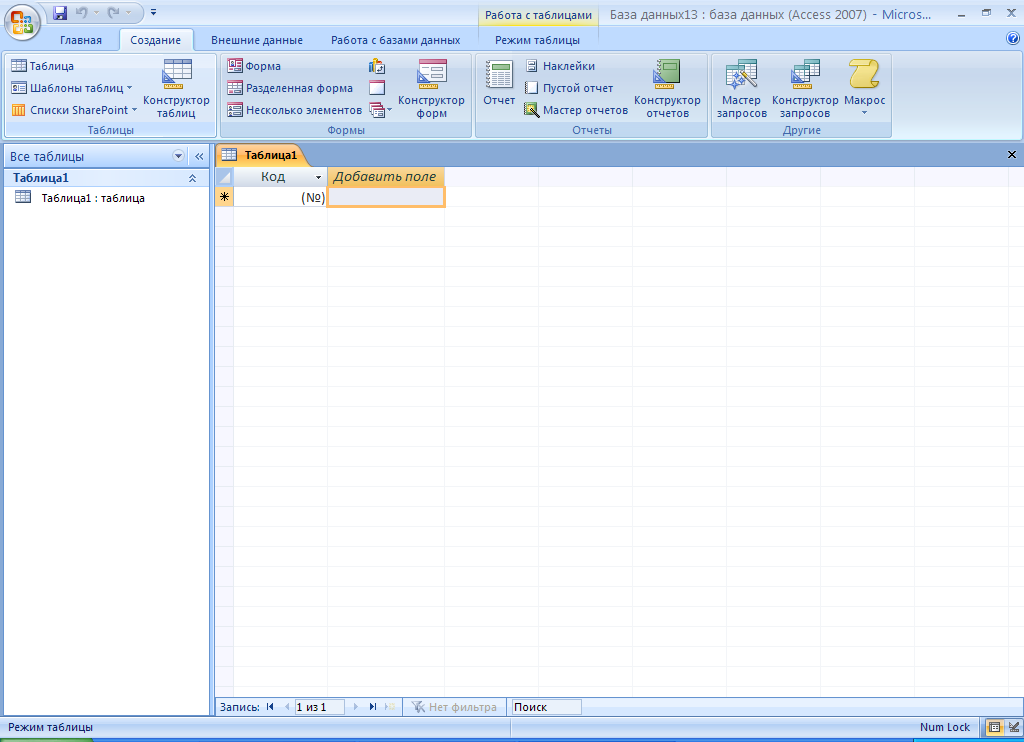Screen dimensions: 1024x742
Task: Create Наклейки labels
Action: (560, 66)
